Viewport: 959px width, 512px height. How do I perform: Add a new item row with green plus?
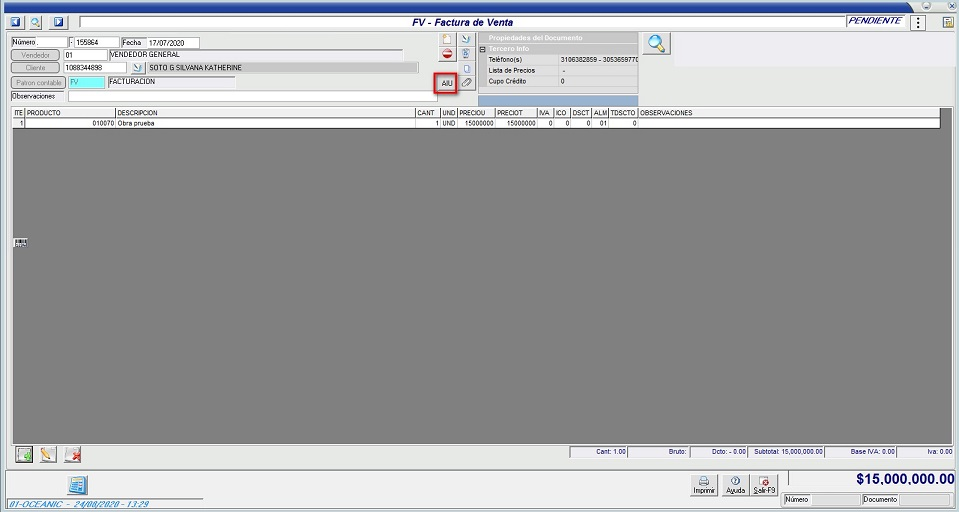coord(24,454)
